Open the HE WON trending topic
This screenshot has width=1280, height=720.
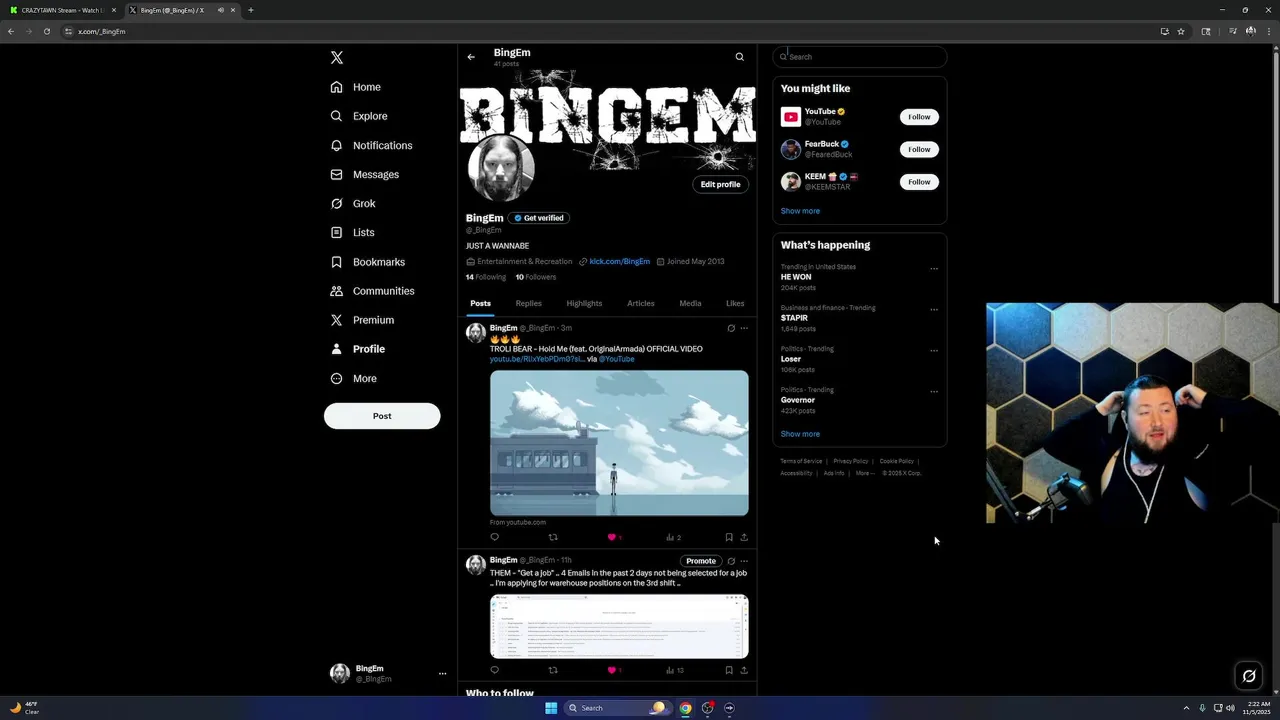click(x=796, y=277)
